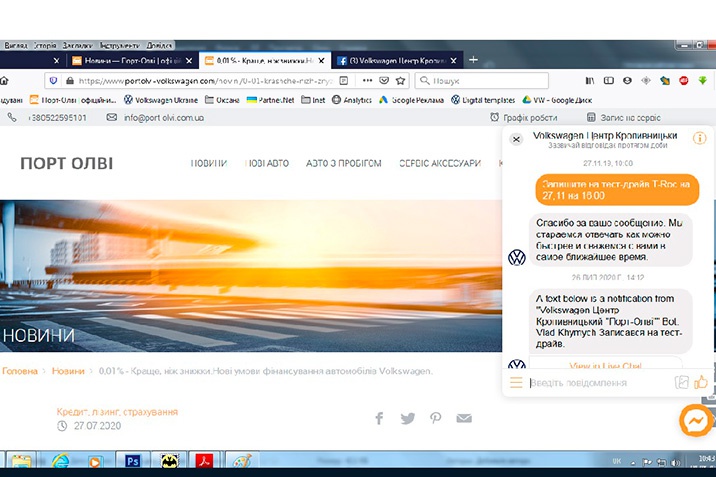Share article via email envelope icon
Image resolution: width=716 pixels, height=477 pixels.
464,418
